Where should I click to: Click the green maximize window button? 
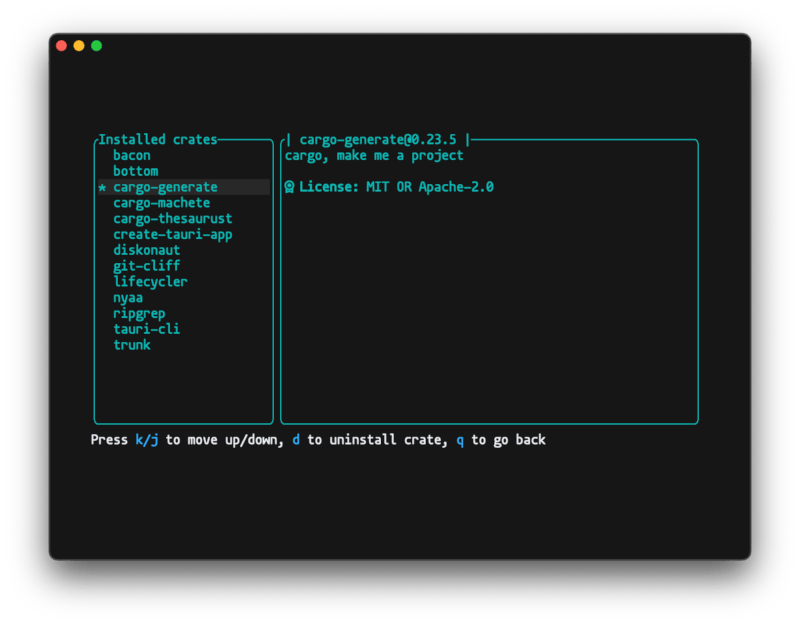tap(96, 46)
